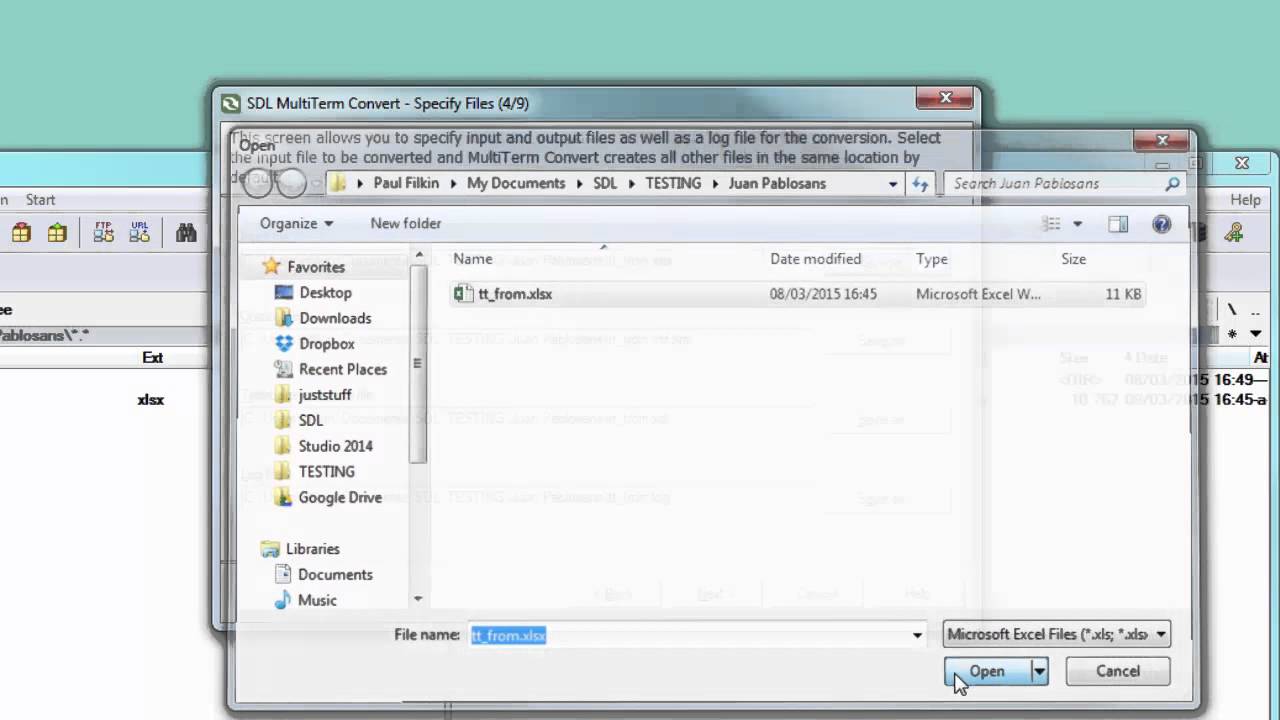Open the Microsoft Excel Files type dropdown
The image size is (1280, 720).
tap(1056, 634)
